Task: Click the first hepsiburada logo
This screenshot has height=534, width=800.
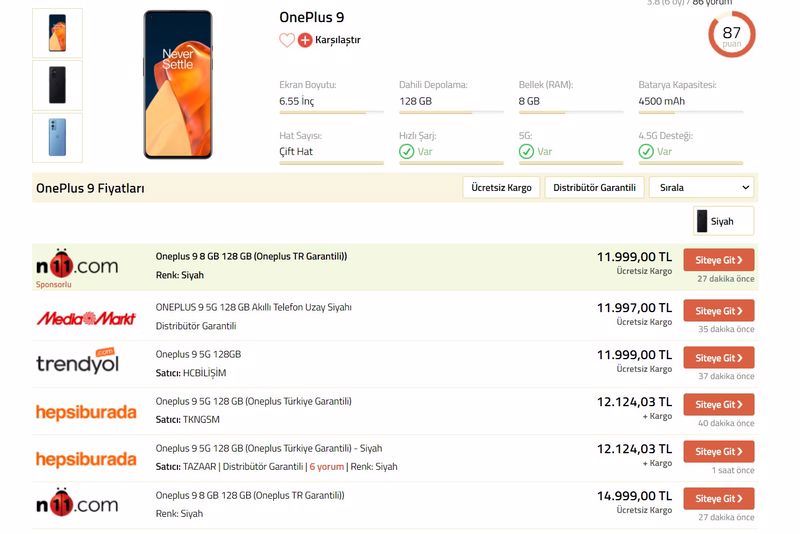Action: click(x=85, y=412)
